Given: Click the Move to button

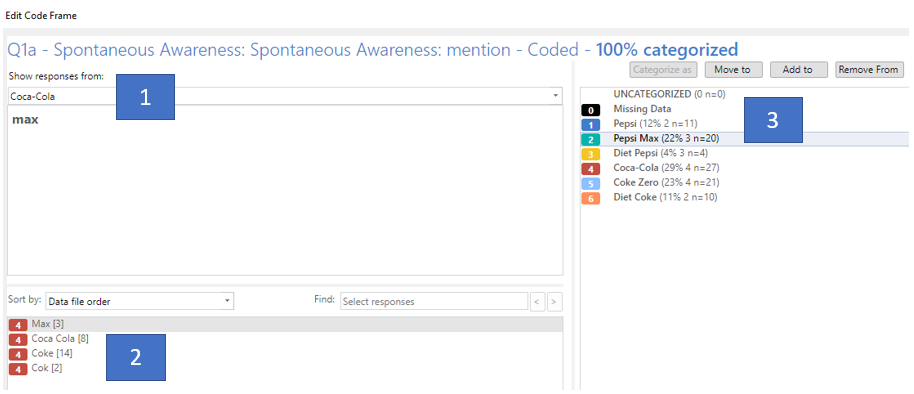Looking at the screenshot, I should click(x=733, y=69).
